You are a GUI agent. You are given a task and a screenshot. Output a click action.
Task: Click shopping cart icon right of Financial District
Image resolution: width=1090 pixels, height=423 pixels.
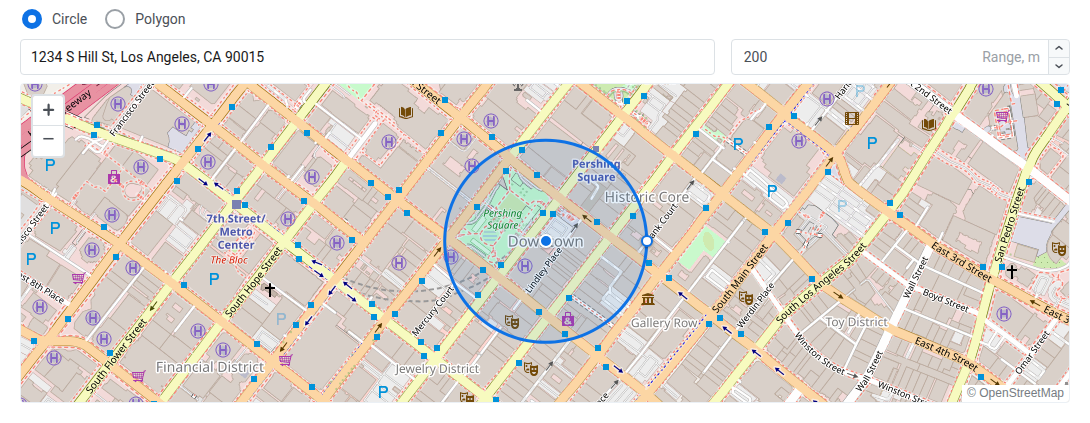pyautogui.click(x=285, y=360)
